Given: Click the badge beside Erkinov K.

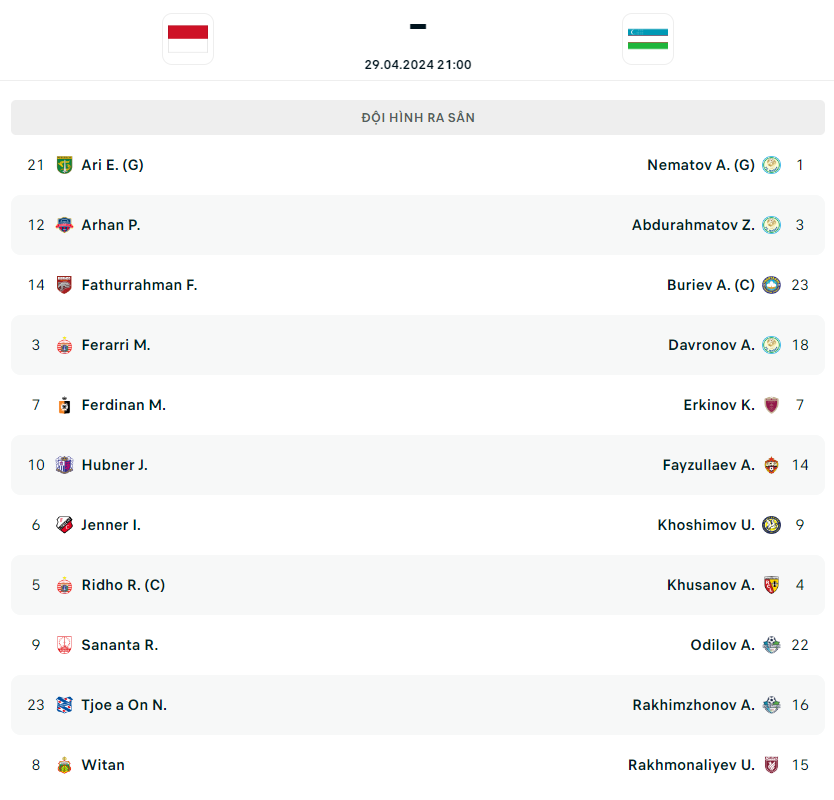Looking at the screenshot, I should click(x=771, y=405).
